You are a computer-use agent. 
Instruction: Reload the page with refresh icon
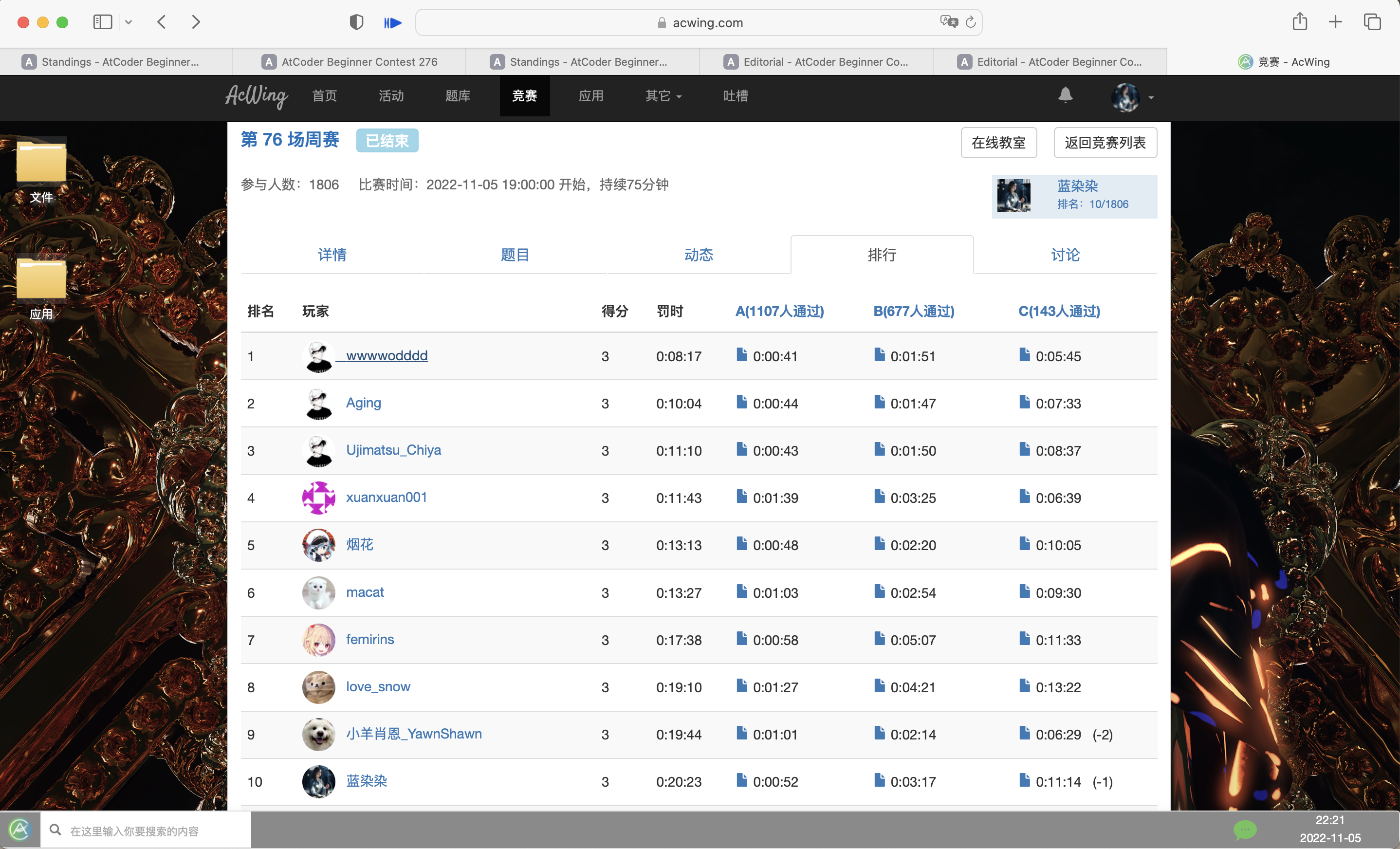click(971, 22)
